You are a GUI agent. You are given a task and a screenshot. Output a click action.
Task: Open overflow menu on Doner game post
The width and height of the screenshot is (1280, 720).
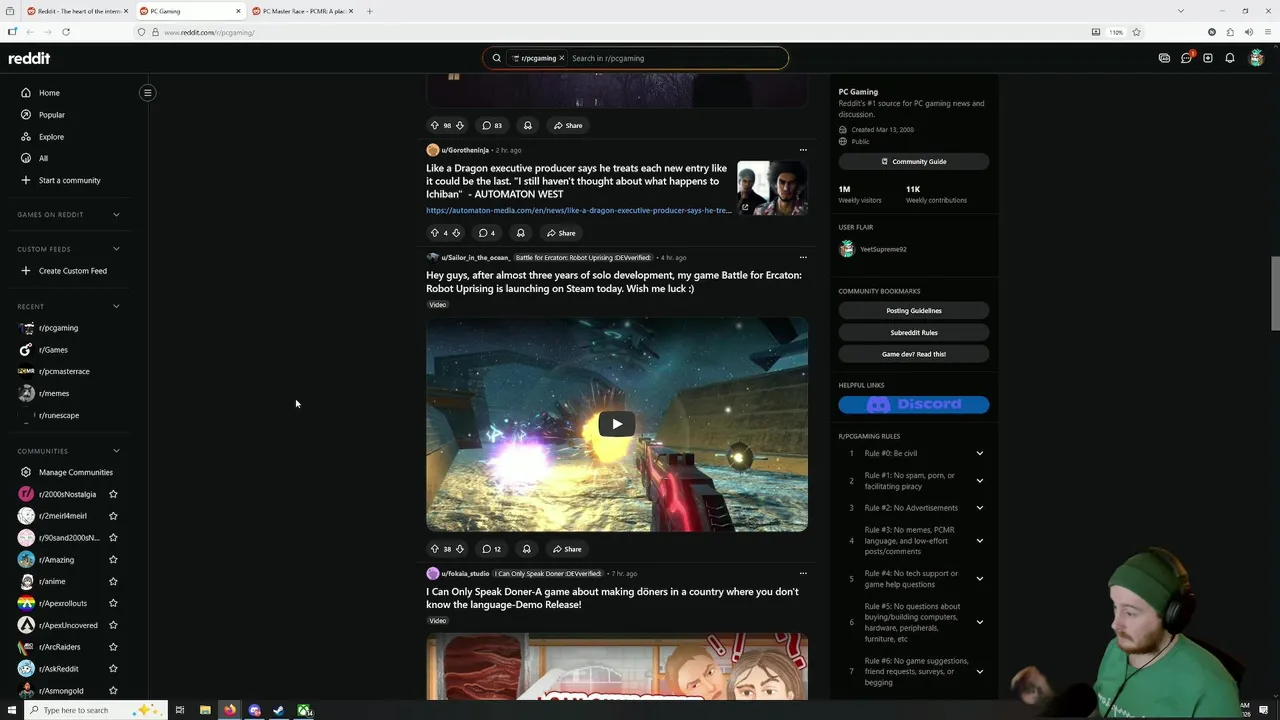802,573
